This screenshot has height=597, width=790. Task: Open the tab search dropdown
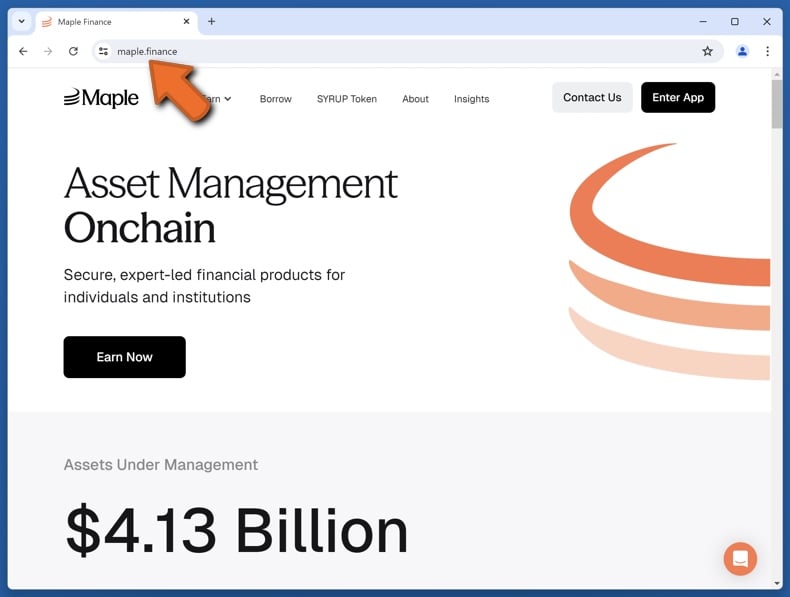22,22
